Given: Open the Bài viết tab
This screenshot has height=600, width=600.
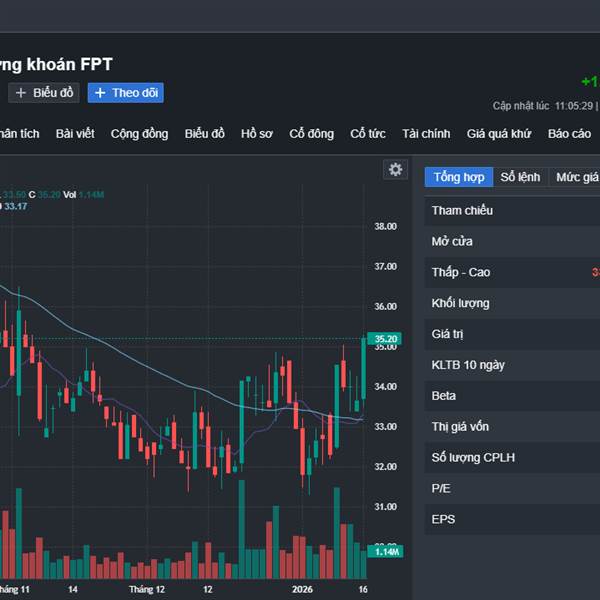Looking at the screenshot, I should pyautogui.click(x=75, y=134).
